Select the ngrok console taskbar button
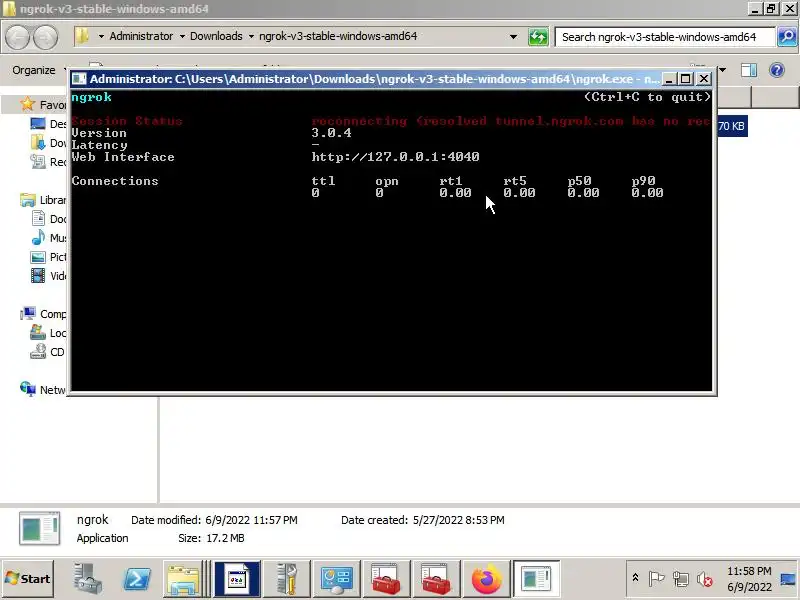This screenshot has height=600, width=800. click(536, 579)
